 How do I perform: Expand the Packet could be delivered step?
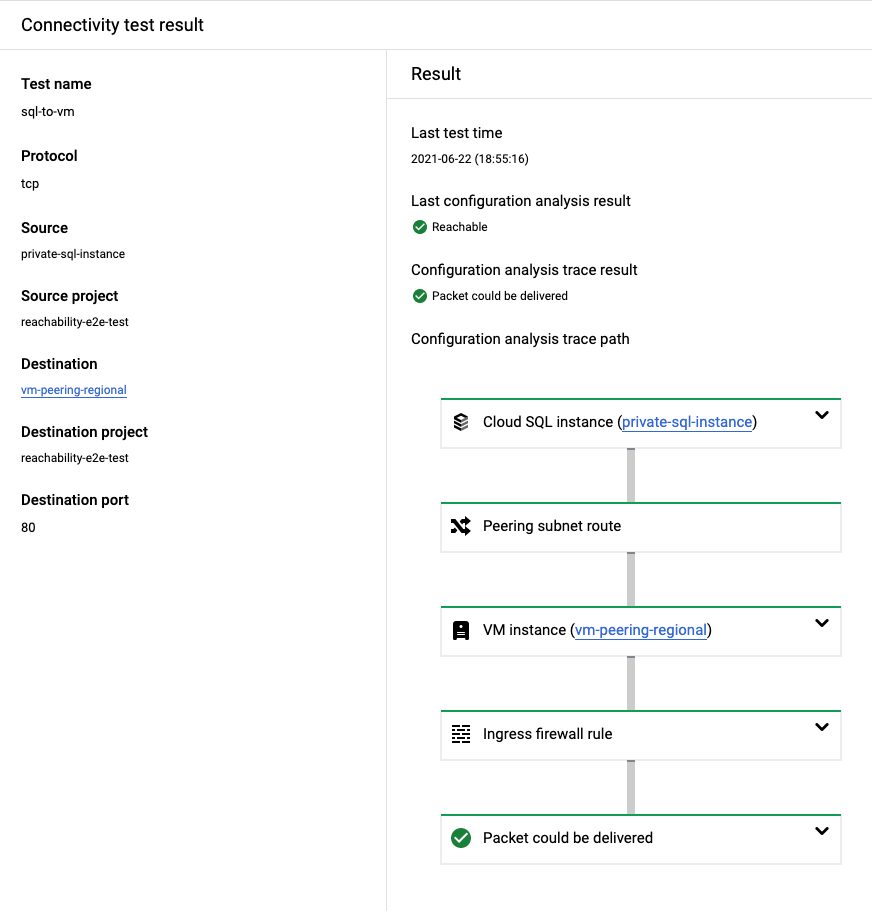pyautogui.click(x=822, y=831)
